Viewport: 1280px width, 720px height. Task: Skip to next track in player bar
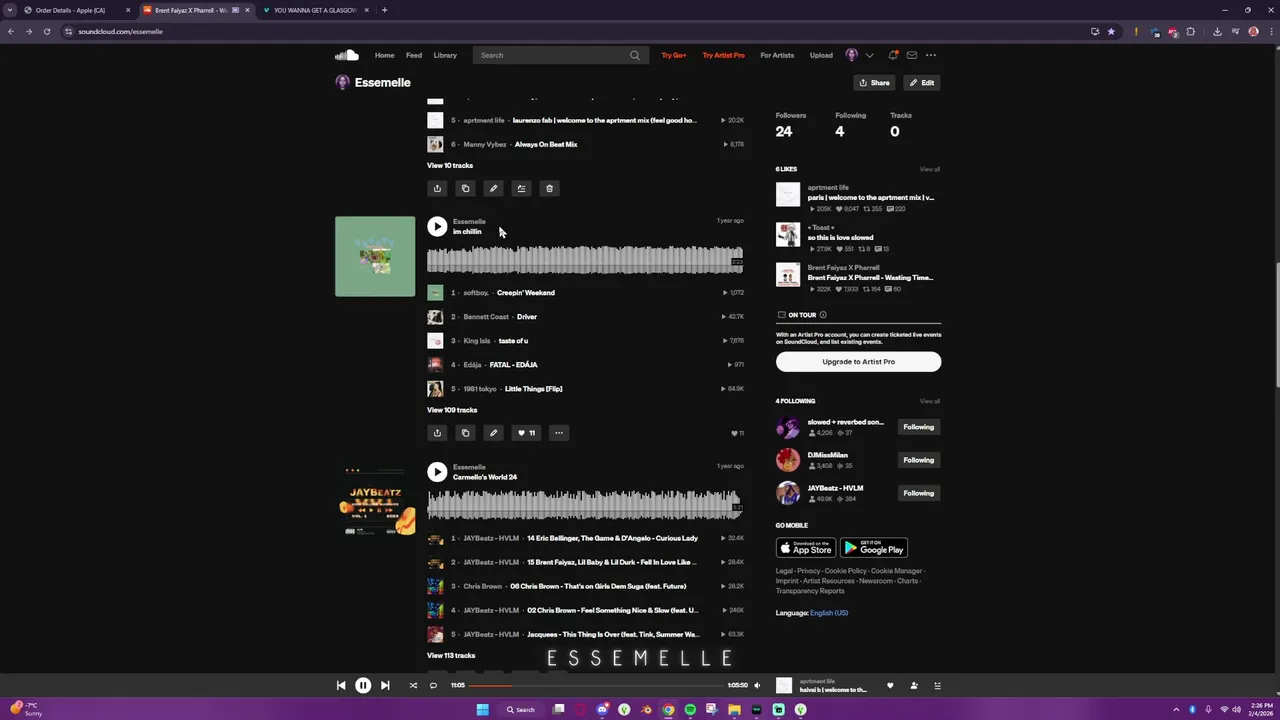pyautogui.click(x=385, y=685)
